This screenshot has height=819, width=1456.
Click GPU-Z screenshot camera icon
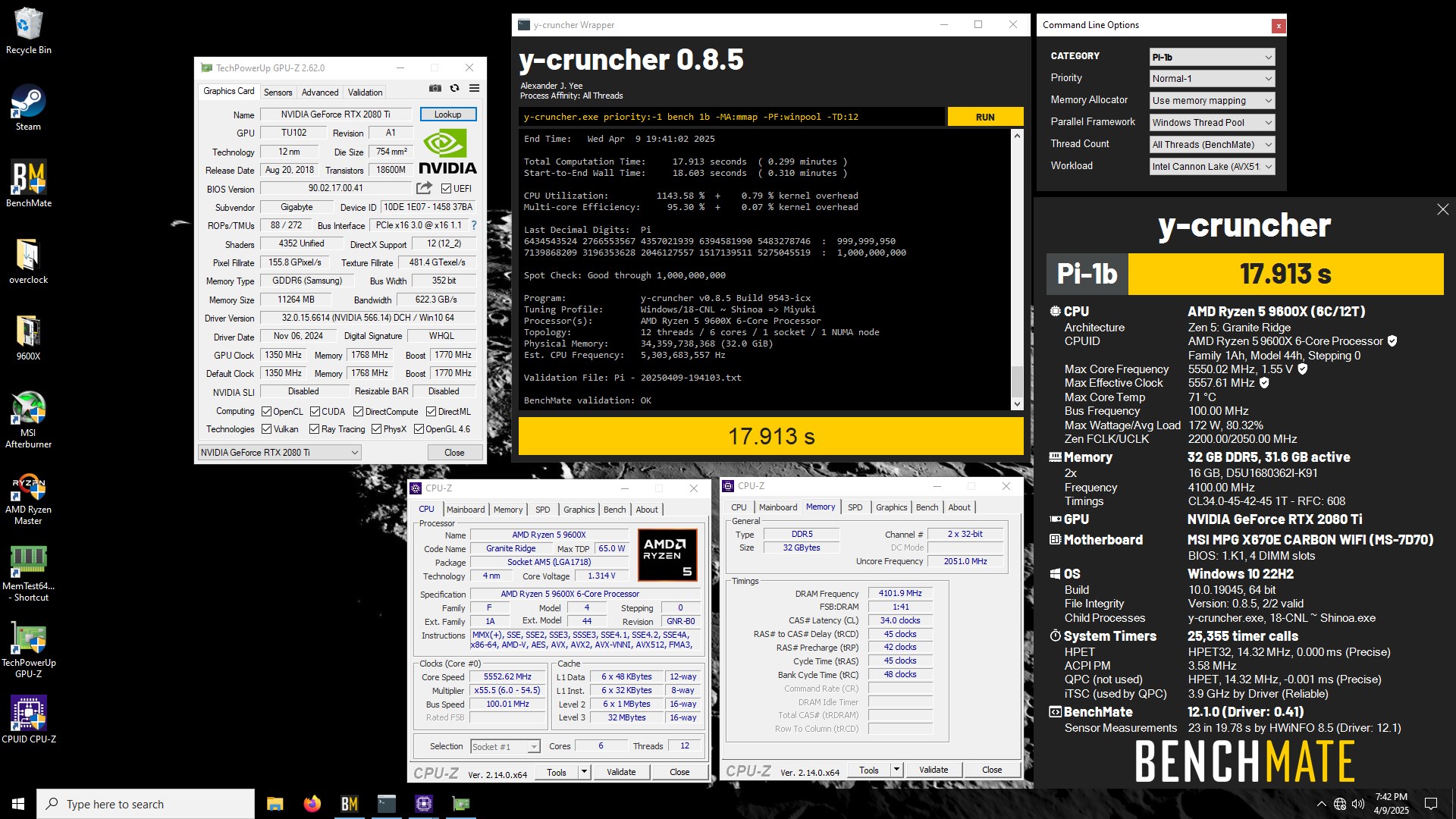pyautogui.click(x=435, y=89)
